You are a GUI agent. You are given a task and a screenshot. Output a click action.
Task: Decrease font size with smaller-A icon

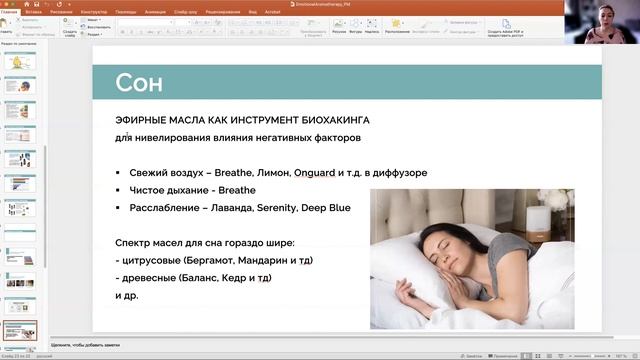click(x=207, y=22)
